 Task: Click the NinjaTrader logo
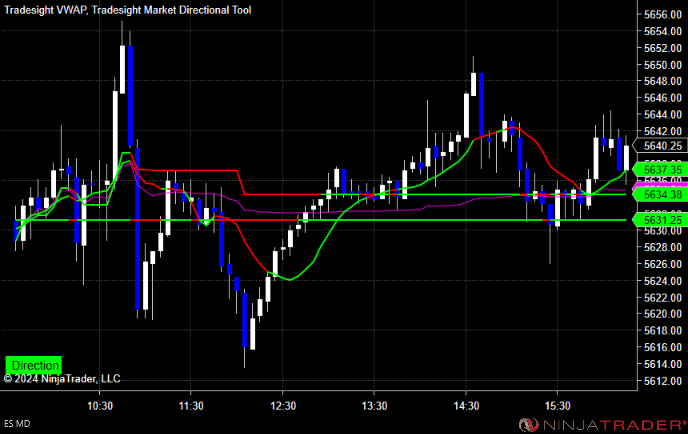click(602, 424)
